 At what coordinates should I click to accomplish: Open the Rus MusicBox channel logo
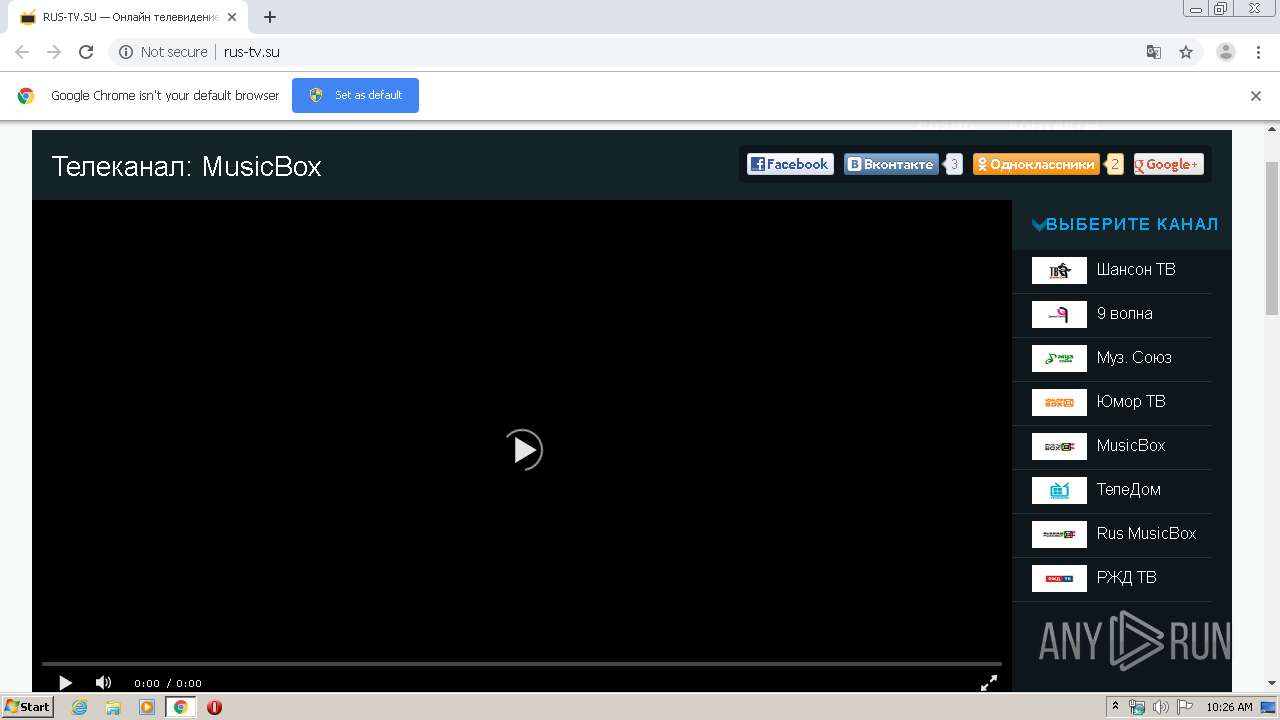click(x=1059, y=534)
